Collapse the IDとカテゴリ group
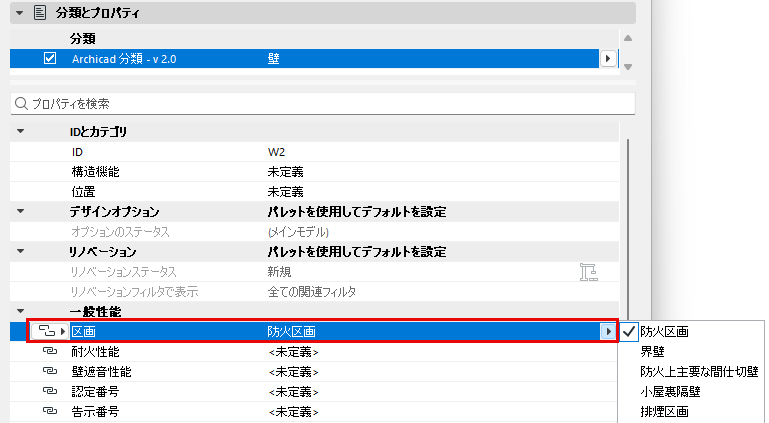 [x=21, y=131]
